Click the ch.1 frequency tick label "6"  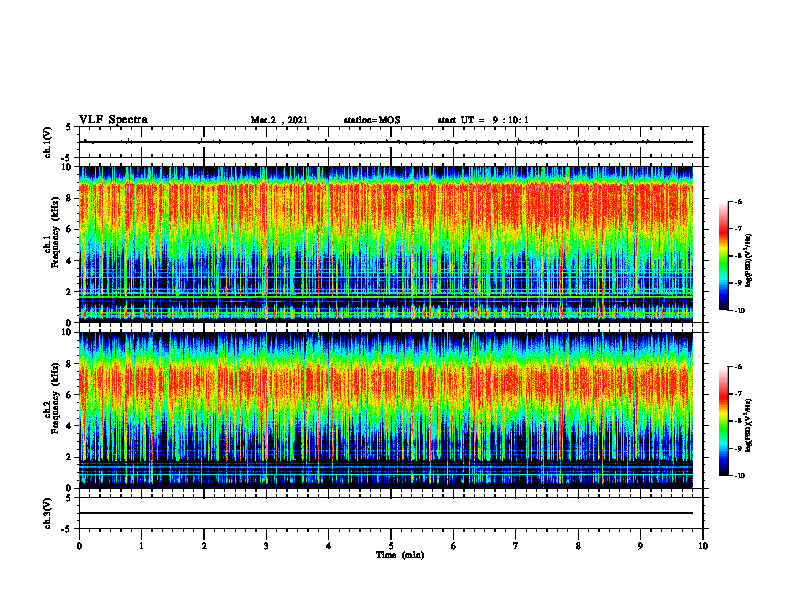coord(69,229)
